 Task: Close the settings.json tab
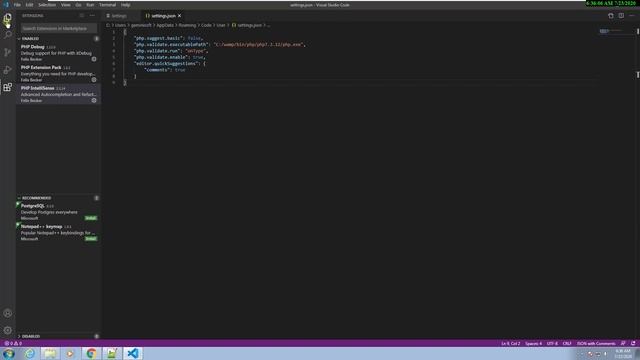(x=179, y=16)
